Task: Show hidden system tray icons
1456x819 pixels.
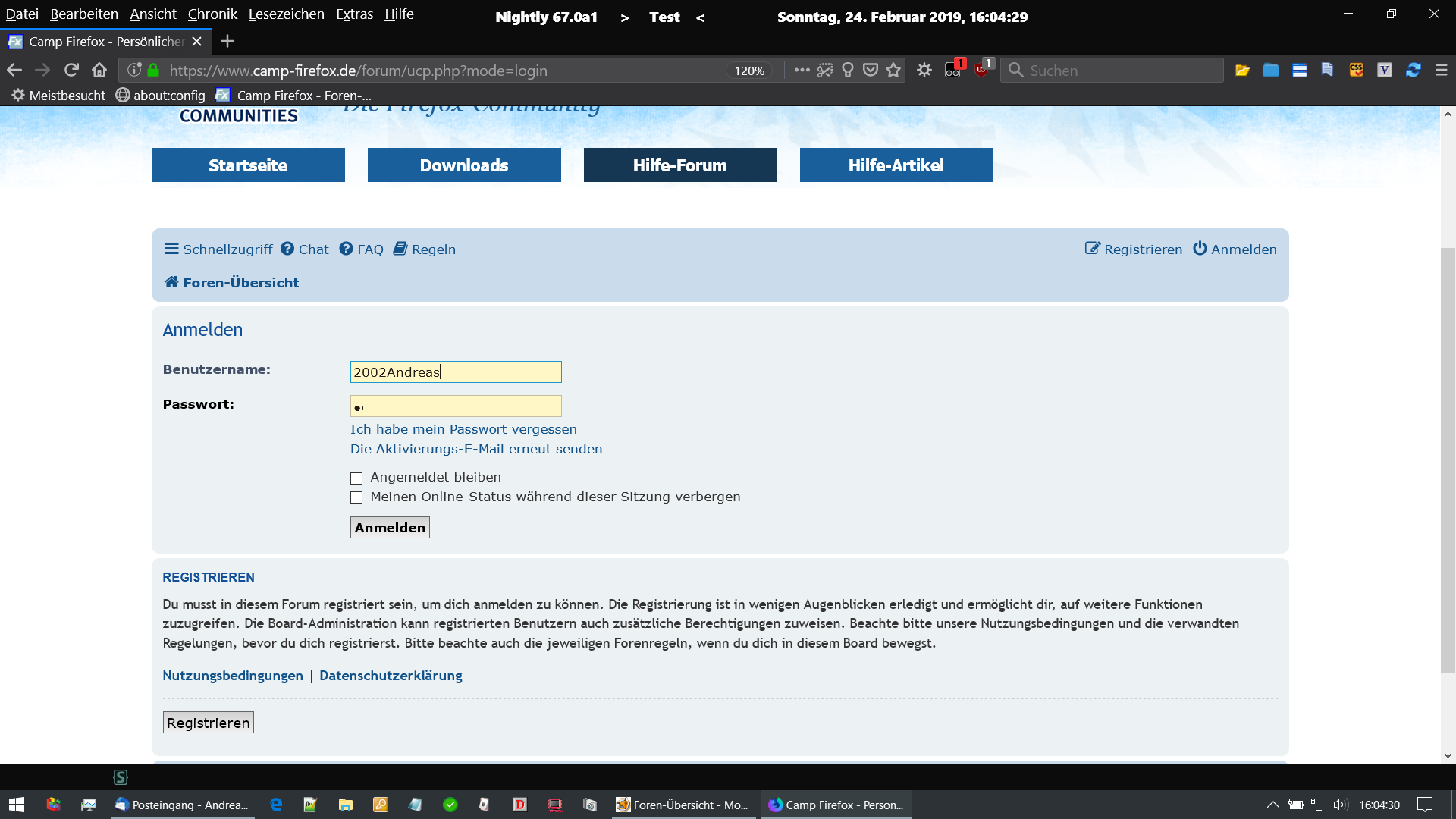Action: [1272, 805]
